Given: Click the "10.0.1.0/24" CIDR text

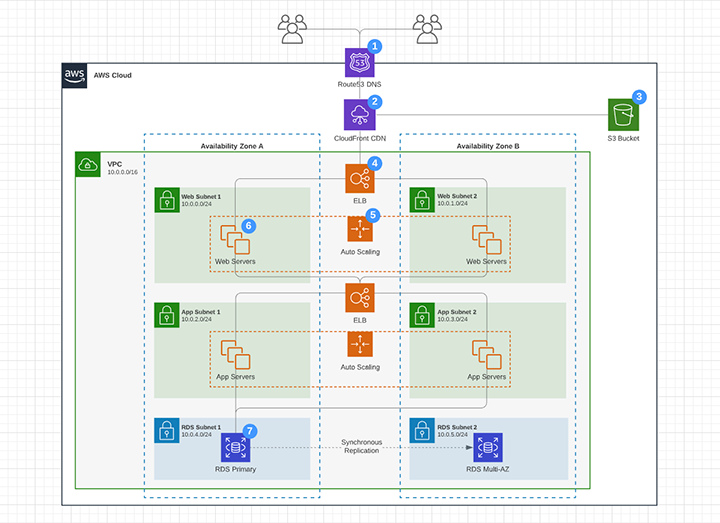Looking at the screenshot, I should 452,203.
